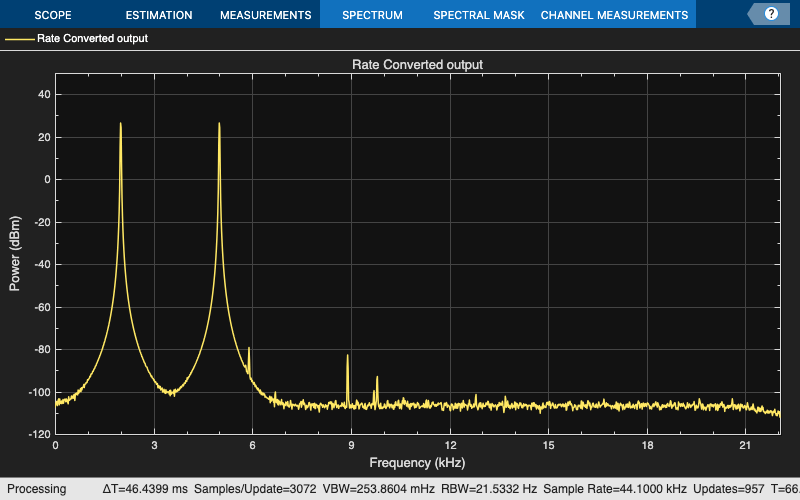Click the help question mark icon
Image resolution: width=800 pixels, height=500 pixels.
(771, 14)
